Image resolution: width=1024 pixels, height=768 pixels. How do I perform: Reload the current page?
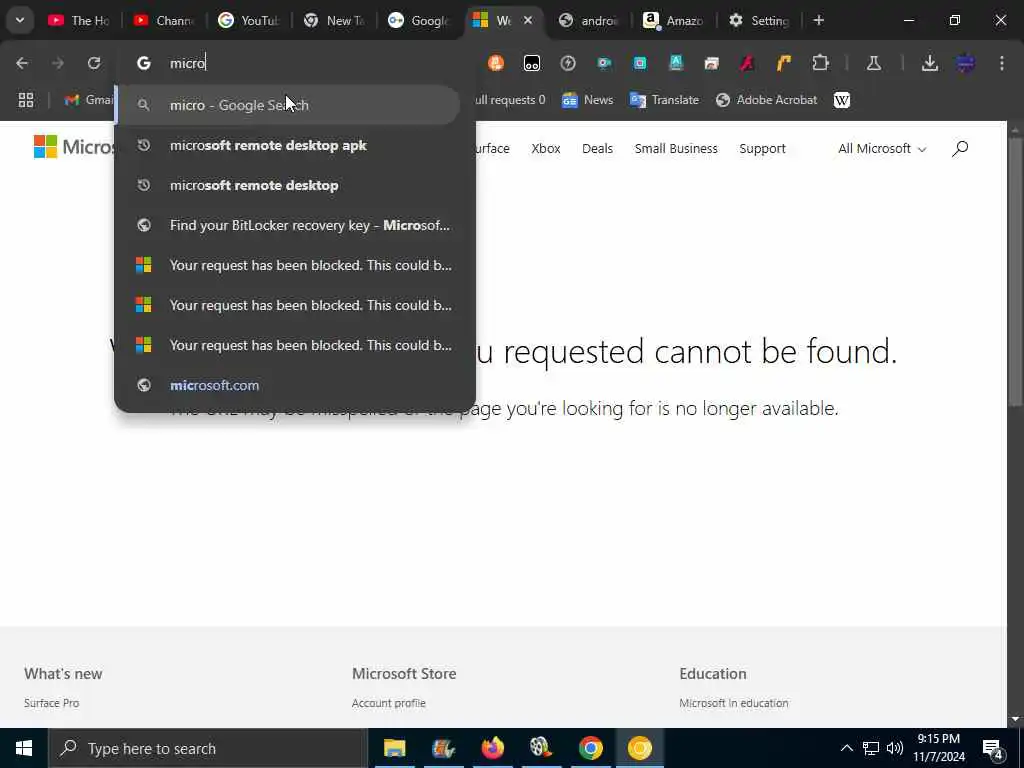click(x=94, y=63)
